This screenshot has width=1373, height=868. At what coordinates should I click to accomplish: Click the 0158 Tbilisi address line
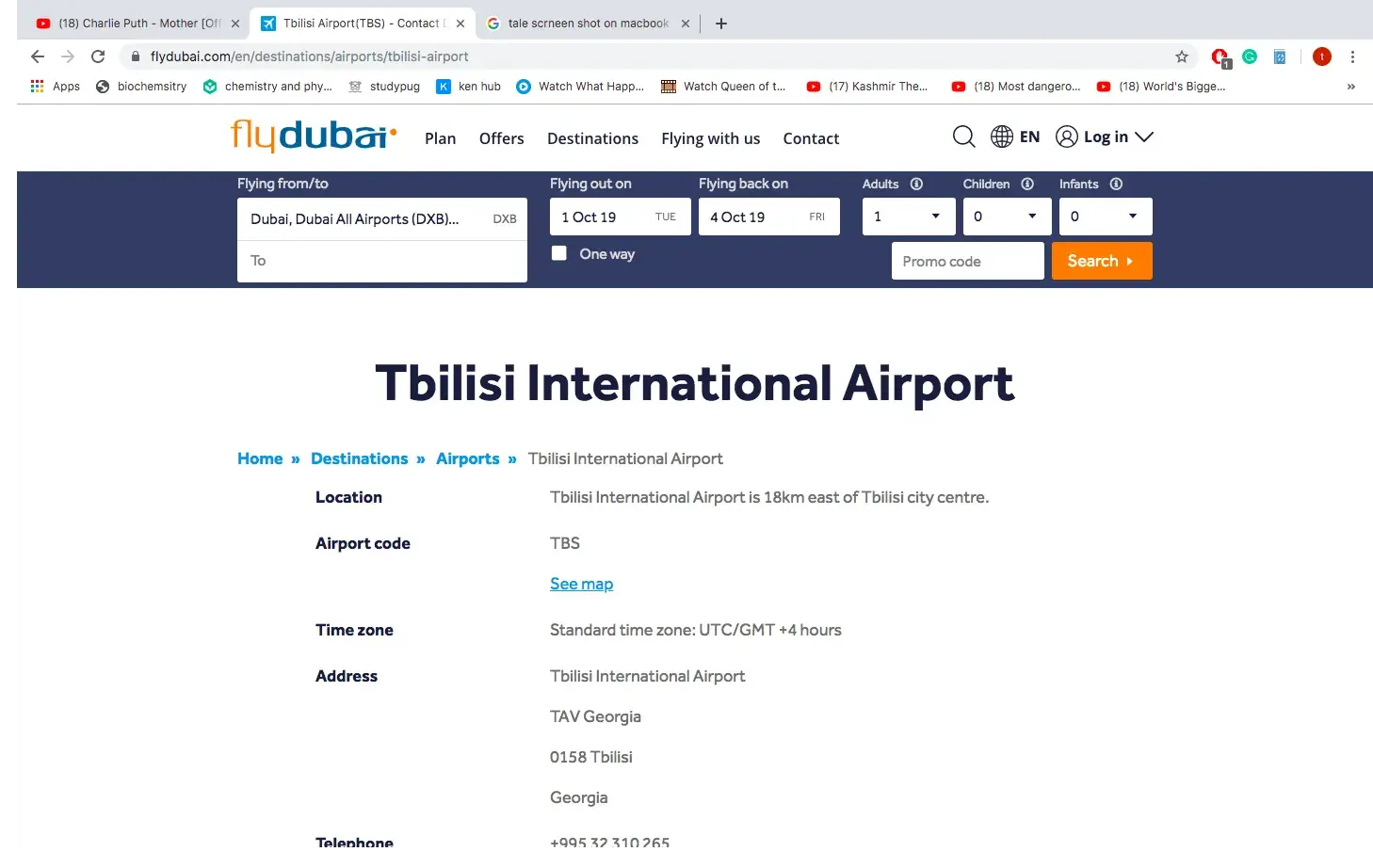(x=591, y=757)
